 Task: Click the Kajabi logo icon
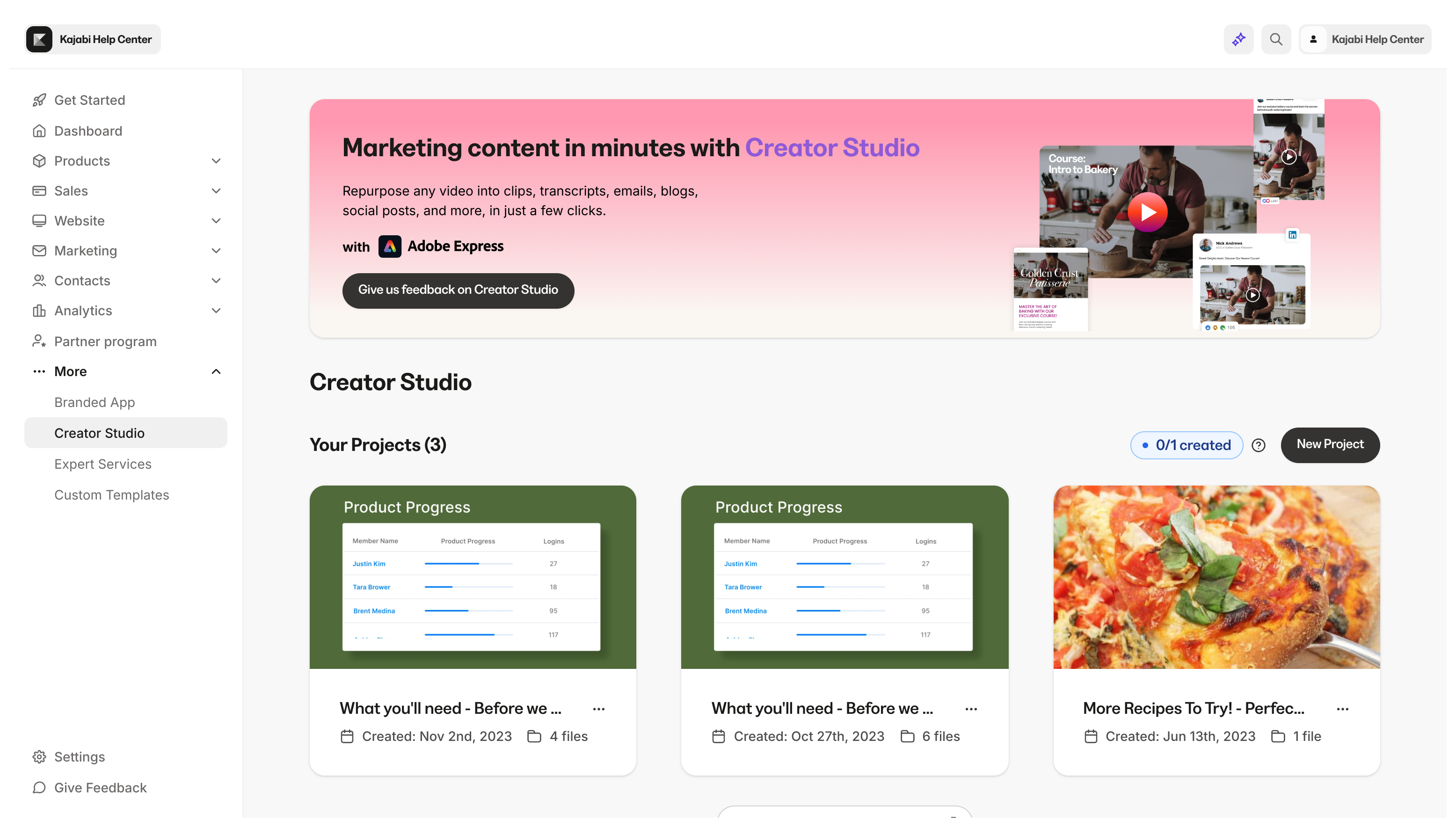tap(39, 39)
